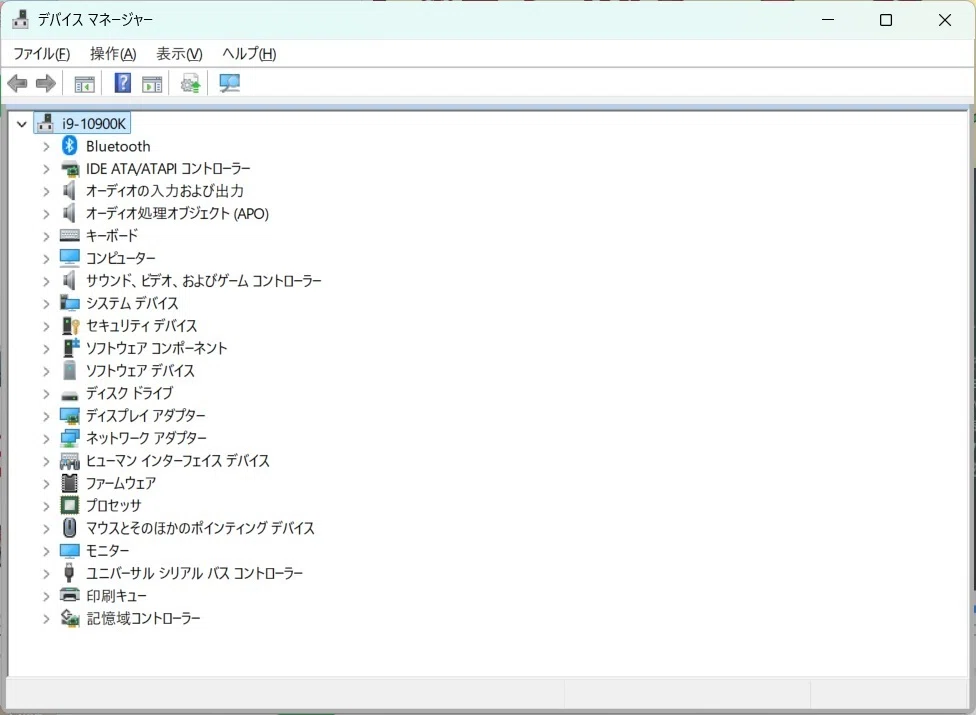
Task: Expand the オーディオの入力および出力 node
Action: tap(46, 191)
